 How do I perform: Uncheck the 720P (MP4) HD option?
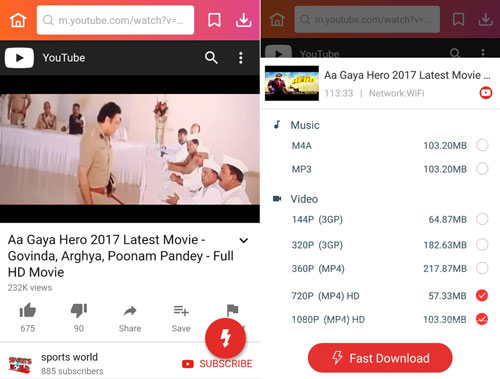coord(482,295)
